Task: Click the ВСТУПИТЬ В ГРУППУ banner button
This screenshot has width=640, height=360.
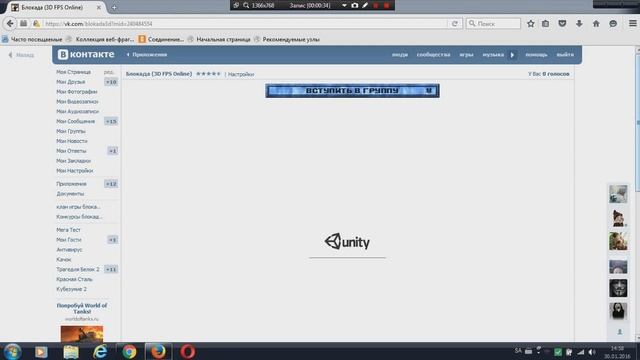Action: coord(352,91)
